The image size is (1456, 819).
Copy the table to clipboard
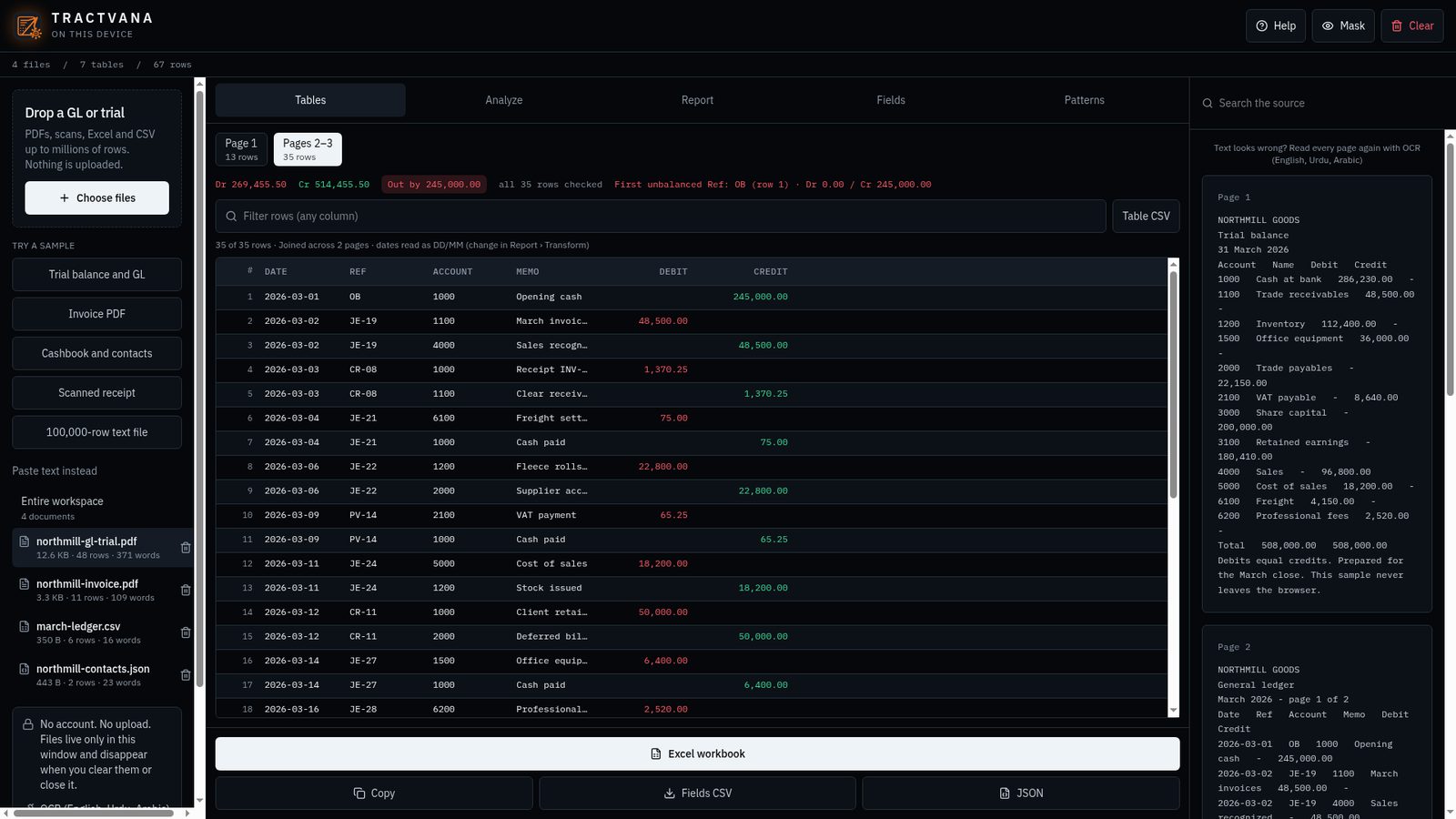pyautogui.click(x=374, y=794)
